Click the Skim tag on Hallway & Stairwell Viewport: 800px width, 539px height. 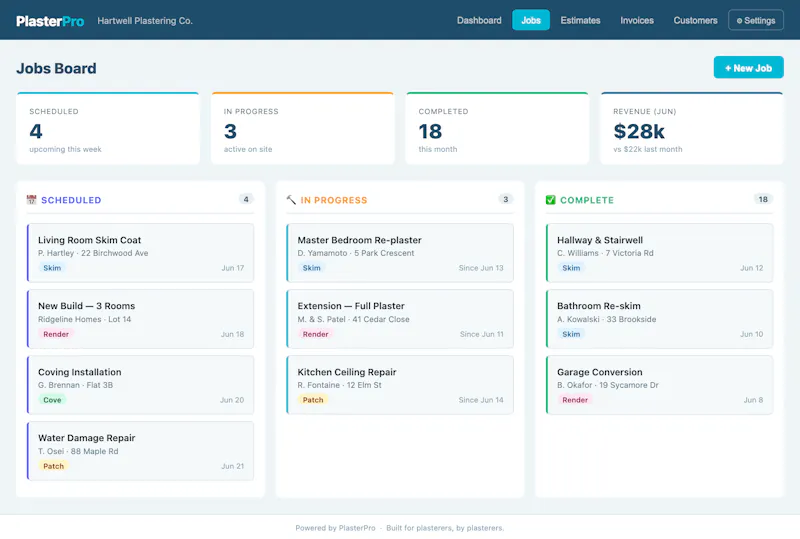(x=571, y=268)
